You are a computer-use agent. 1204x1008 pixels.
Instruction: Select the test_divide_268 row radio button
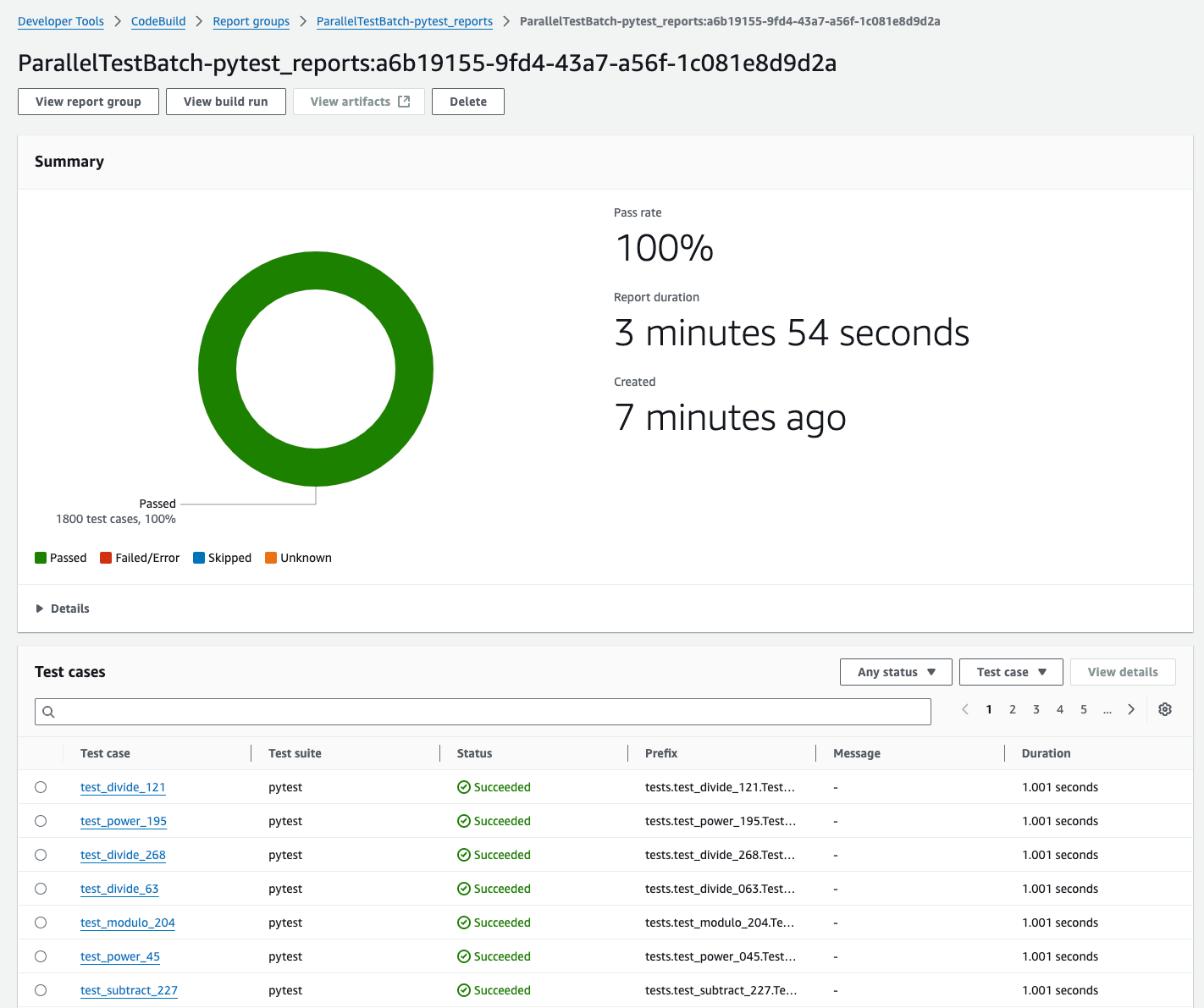click(x=41, y=855)
